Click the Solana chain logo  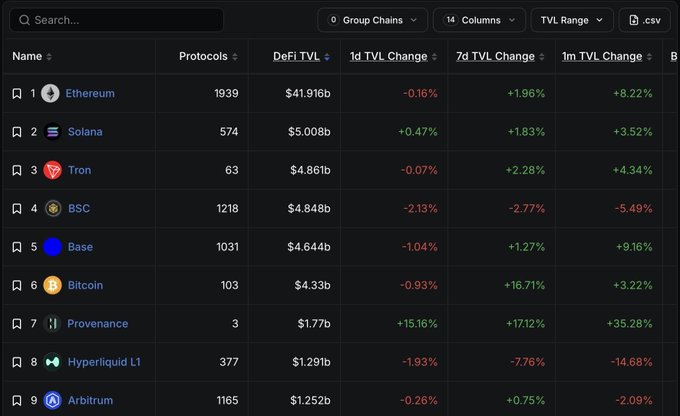(52, 132)
